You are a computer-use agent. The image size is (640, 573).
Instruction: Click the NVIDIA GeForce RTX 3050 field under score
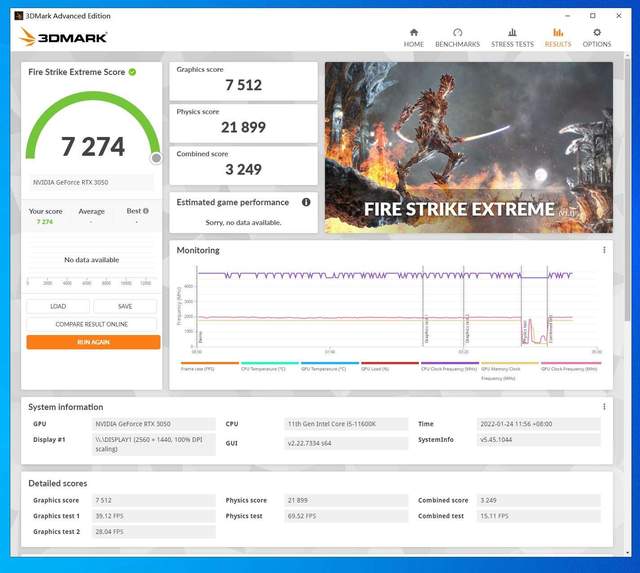click(x=91, y=182)
